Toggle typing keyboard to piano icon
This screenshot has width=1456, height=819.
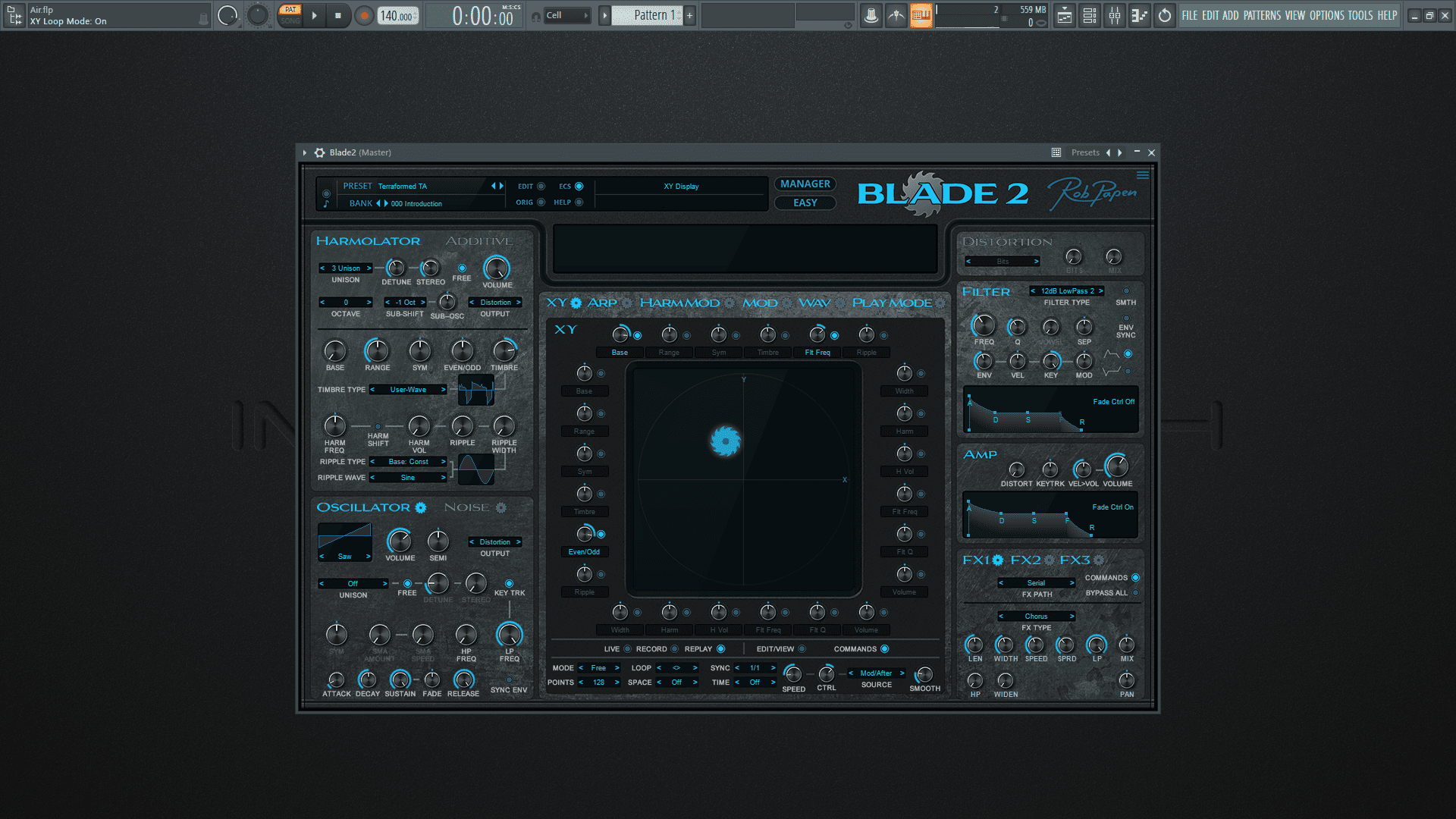[x=921, y=15]
